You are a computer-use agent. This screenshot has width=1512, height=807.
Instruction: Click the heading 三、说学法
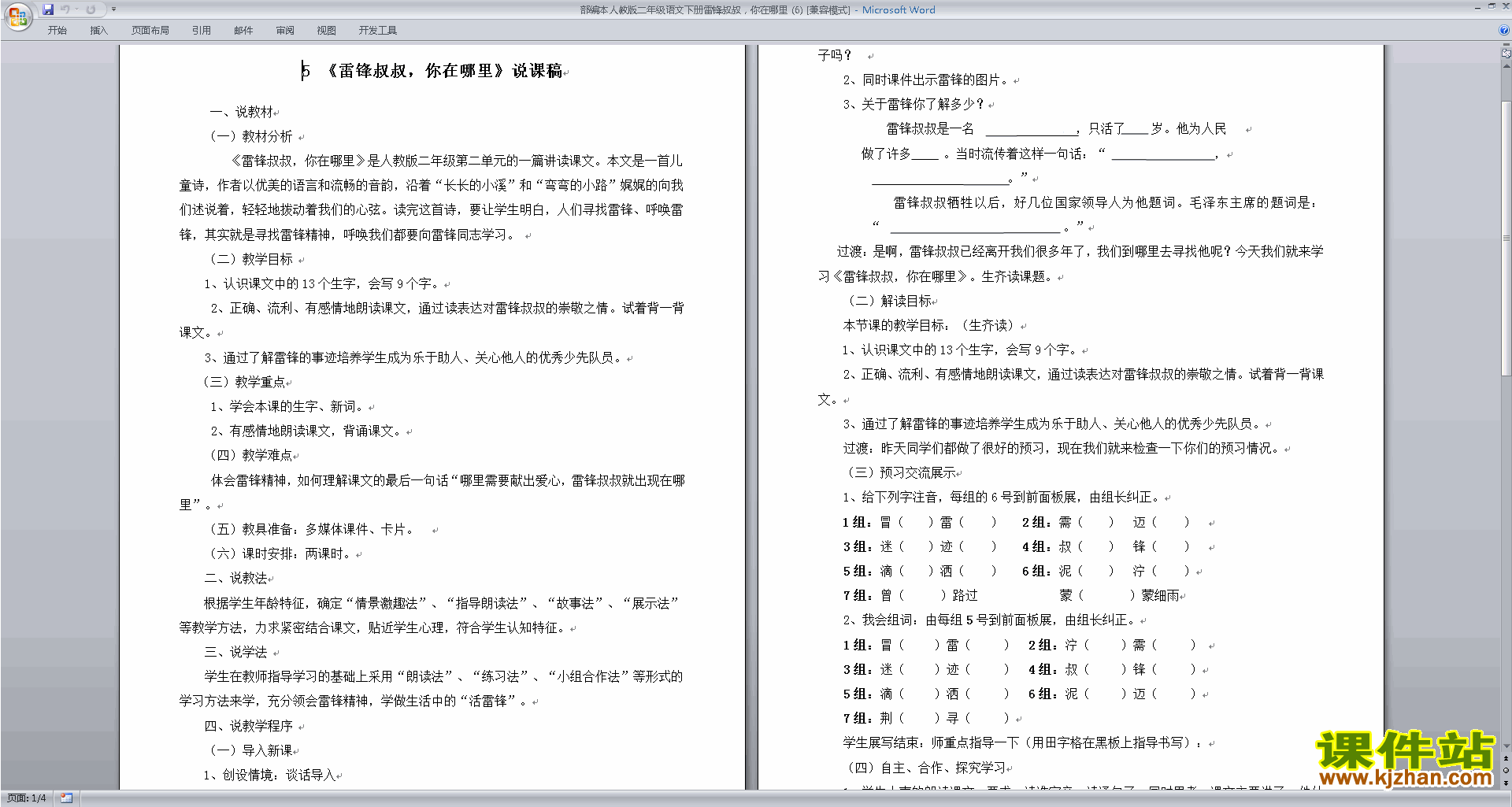pyautogui.click(x=235, y=652)
